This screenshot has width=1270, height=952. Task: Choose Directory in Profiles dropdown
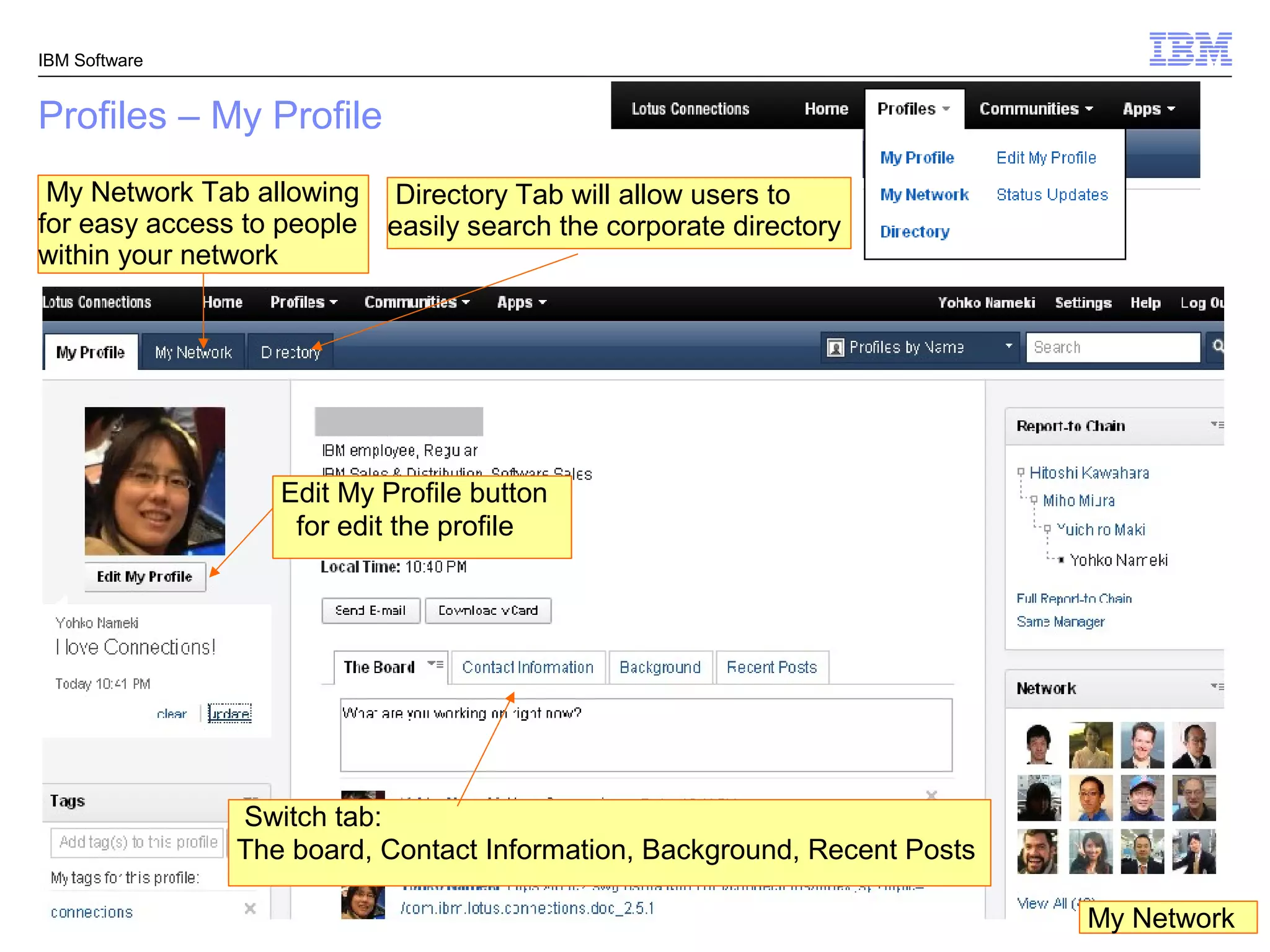tap(915, 232)
